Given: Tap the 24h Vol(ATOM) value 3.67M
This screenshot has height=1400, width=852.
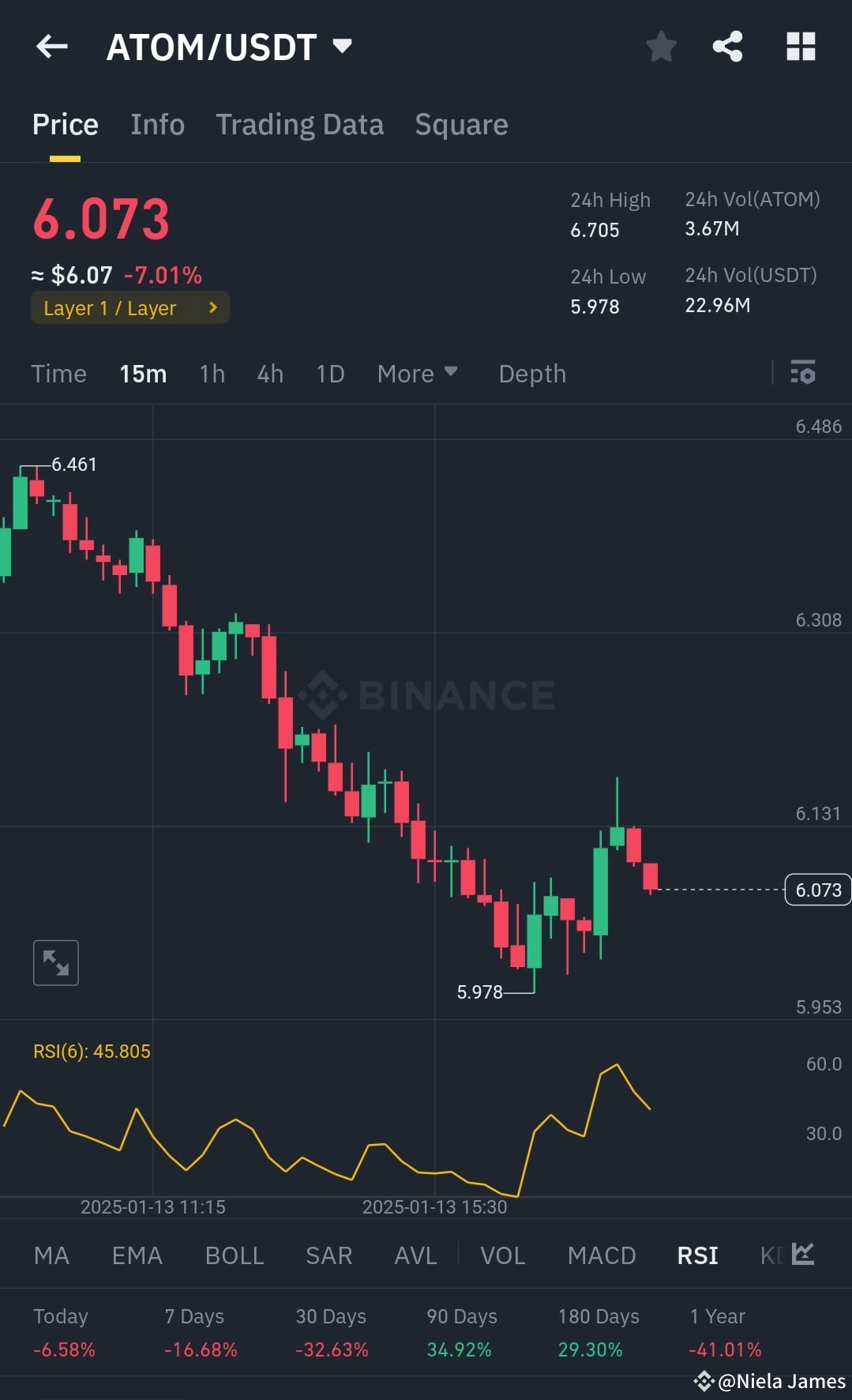Looking at the screenshot, I should 712,228.
